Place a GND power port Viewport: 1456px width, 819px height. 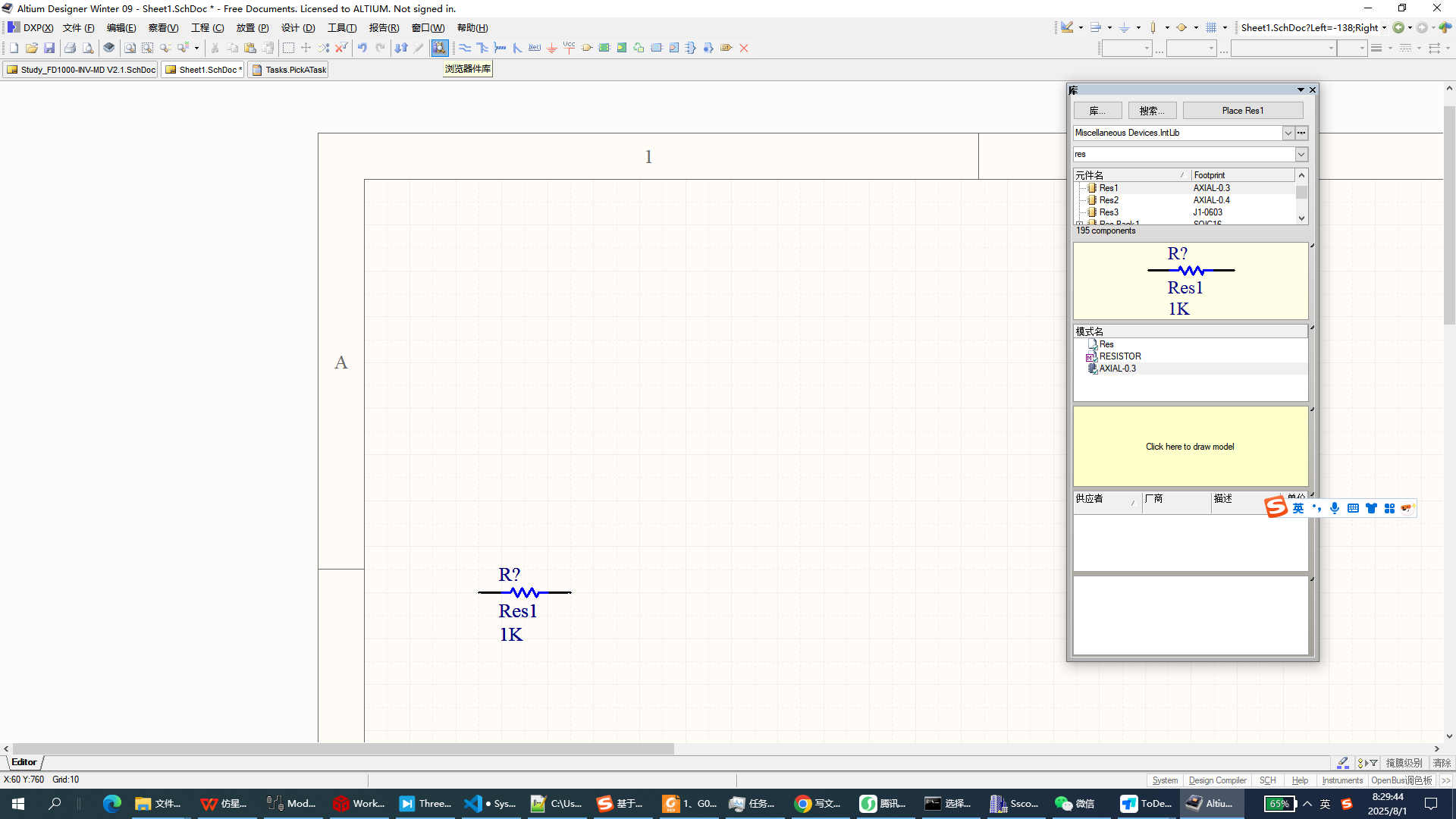point(552,48)
